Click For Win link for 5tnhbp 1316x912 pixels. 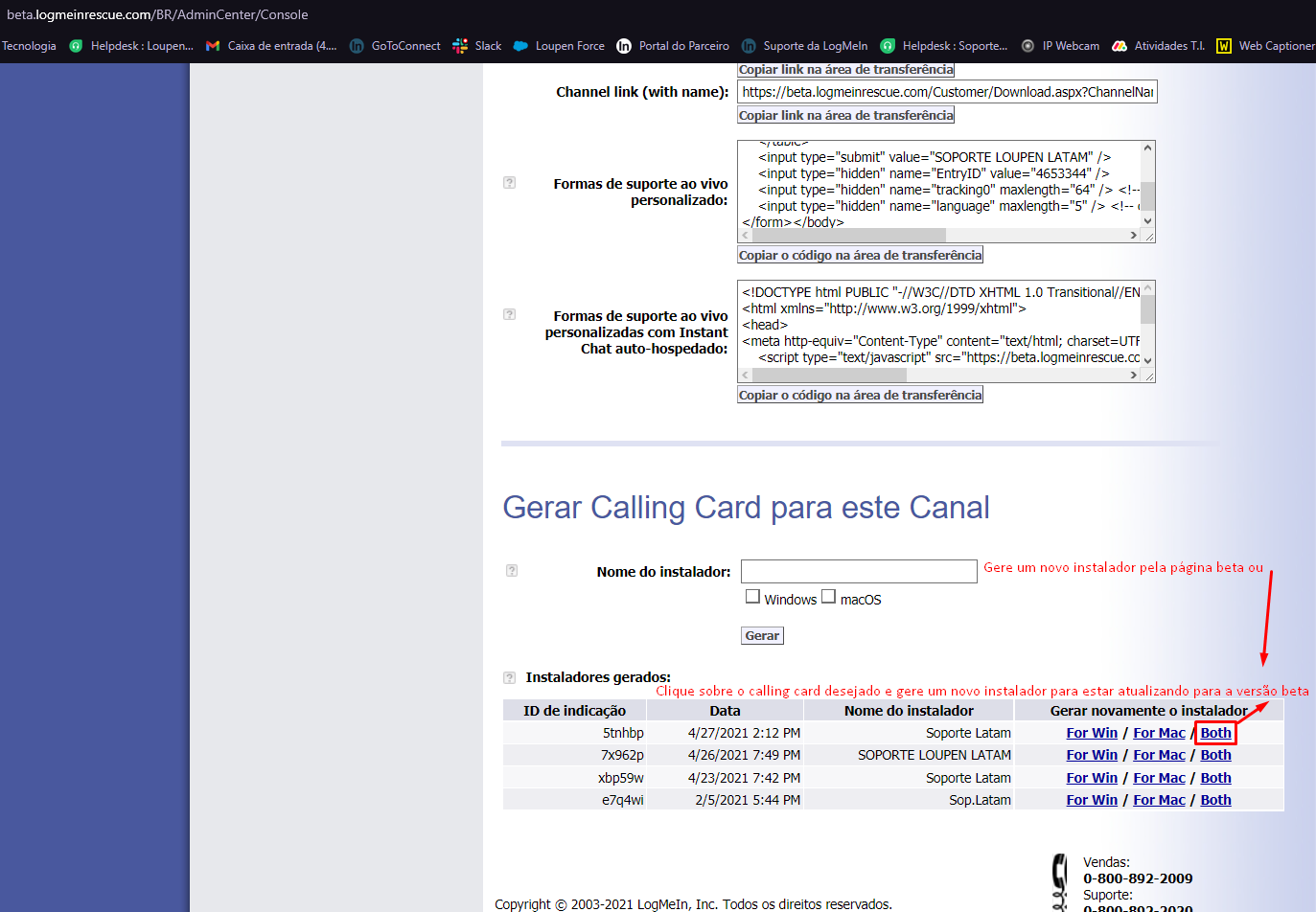1092,734
